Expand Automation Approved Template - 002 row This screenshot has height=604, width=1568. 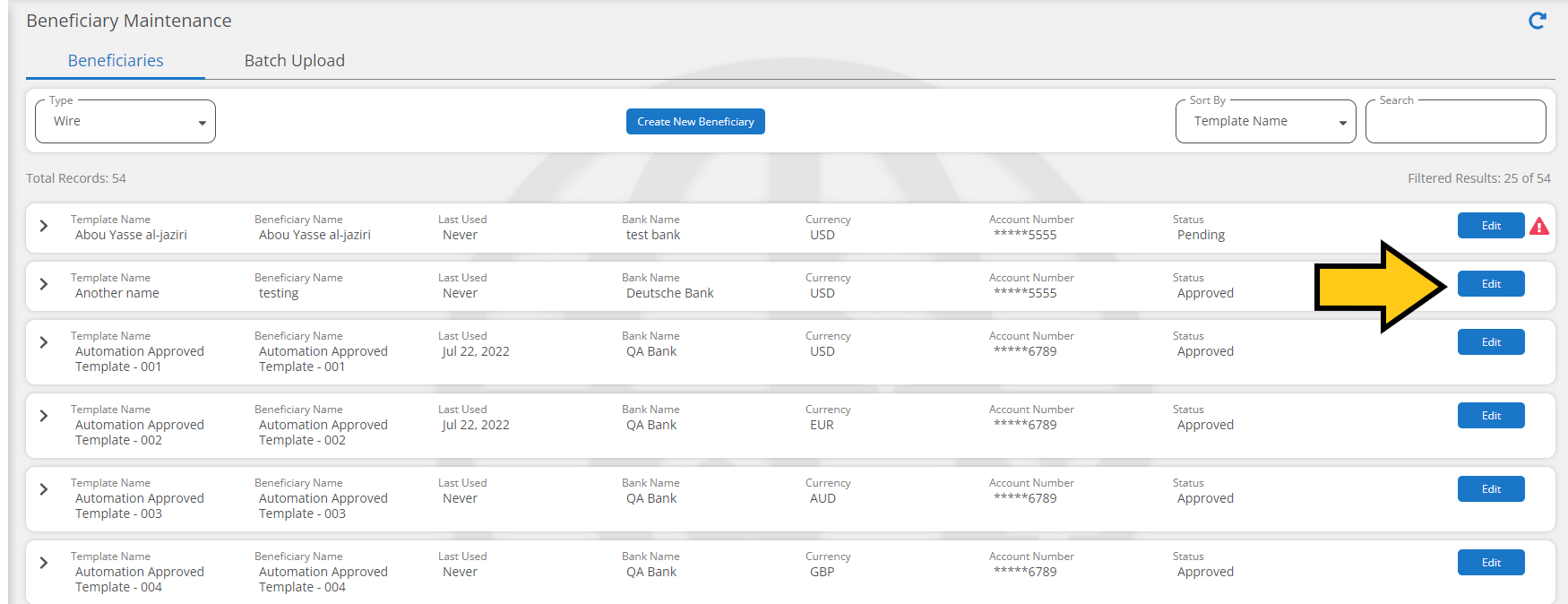pyautogui.click(x=44, y=416)
